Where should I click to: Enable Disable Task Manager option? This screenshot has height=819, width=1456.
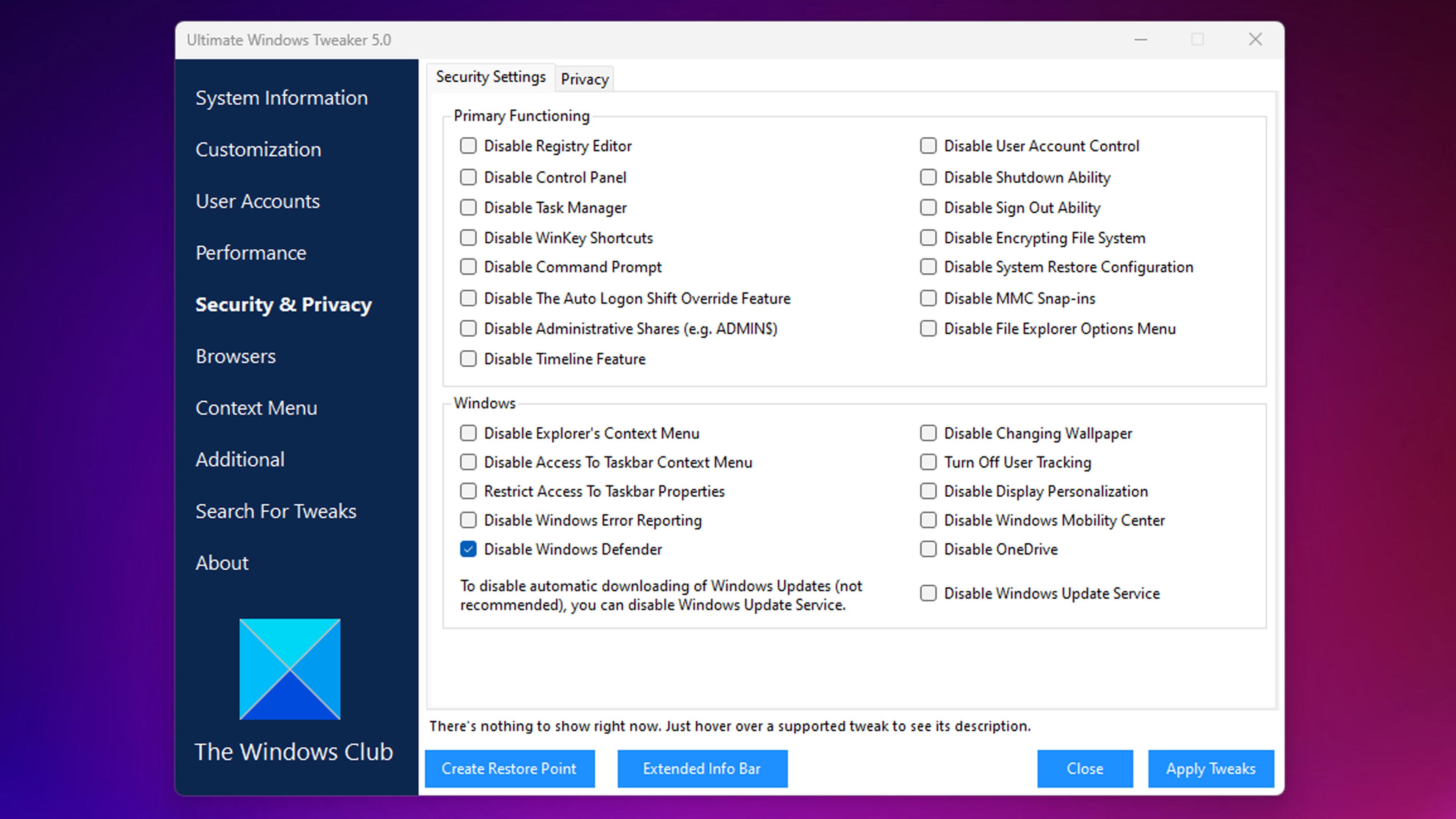[468, 207]
